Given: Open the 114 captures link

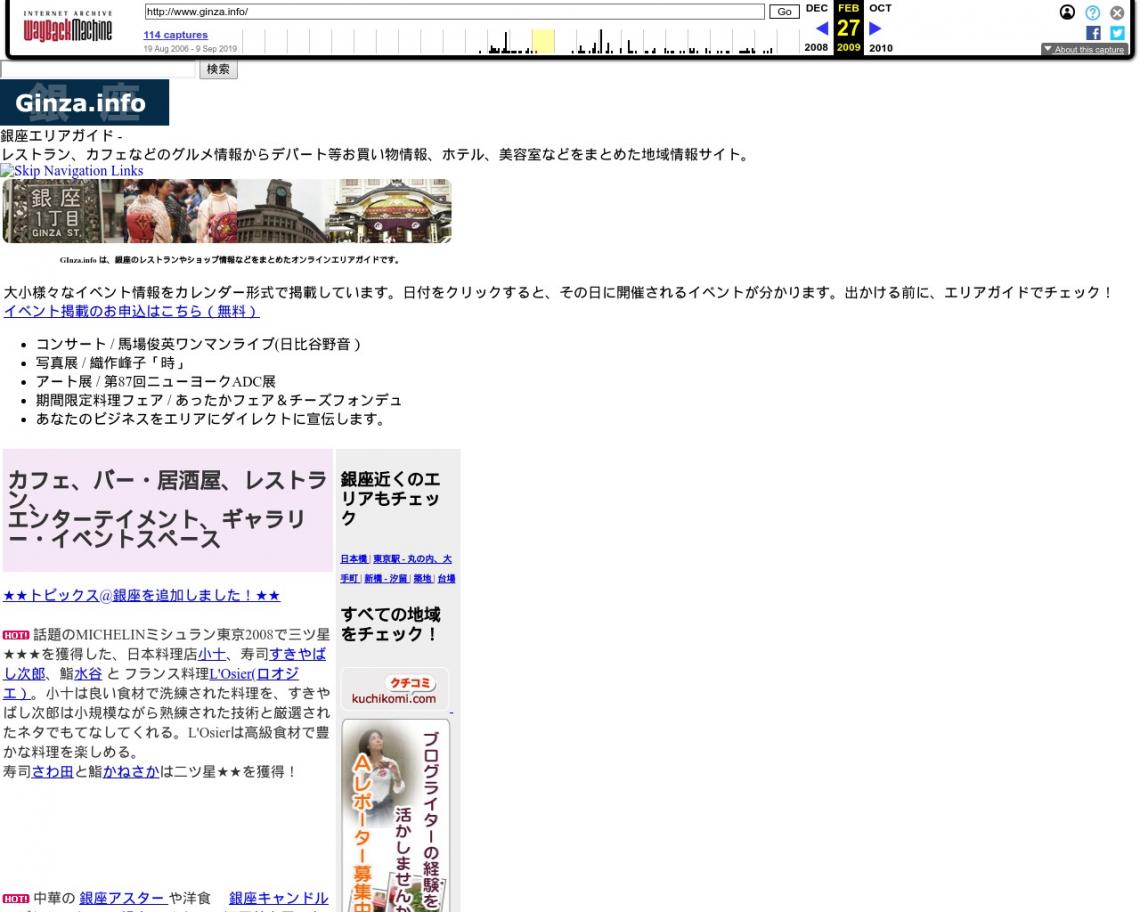Looking at the screenshot, I should coord(175,35).
